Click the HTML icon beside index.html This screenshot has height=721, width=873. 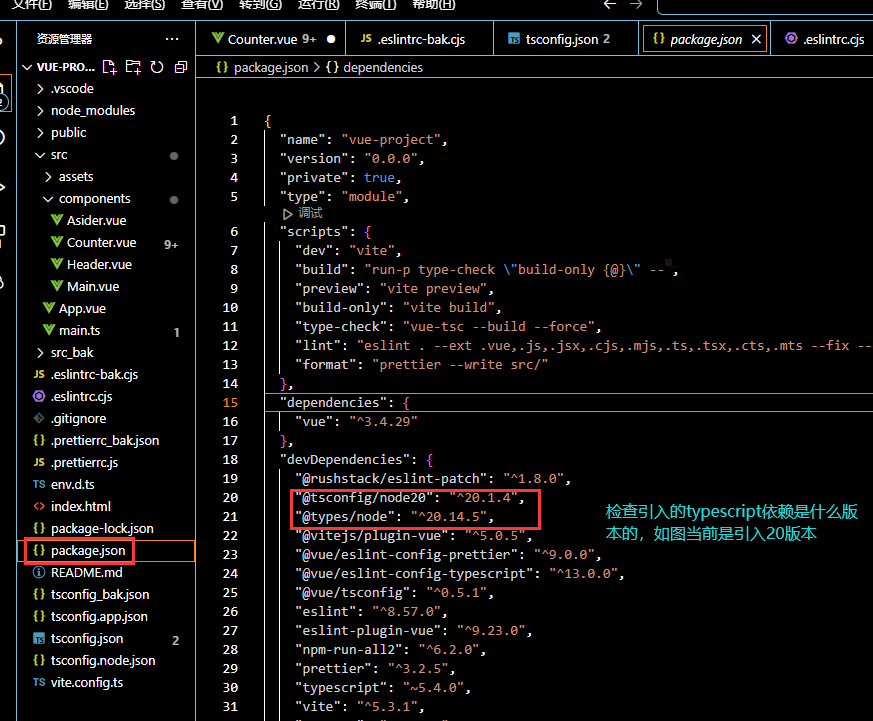coord(39,506)
